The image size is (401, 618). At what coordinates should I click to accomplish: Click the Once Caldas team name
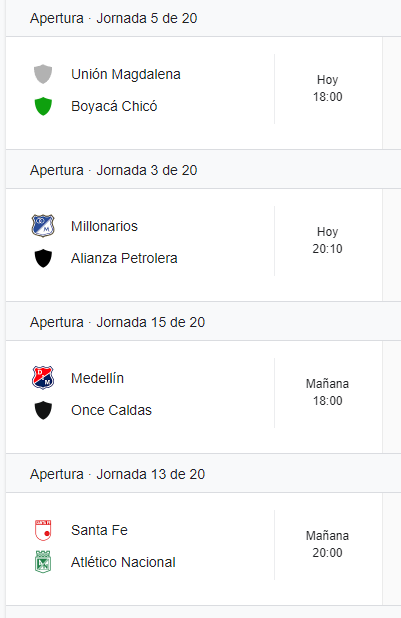click(x=111, y=410)
